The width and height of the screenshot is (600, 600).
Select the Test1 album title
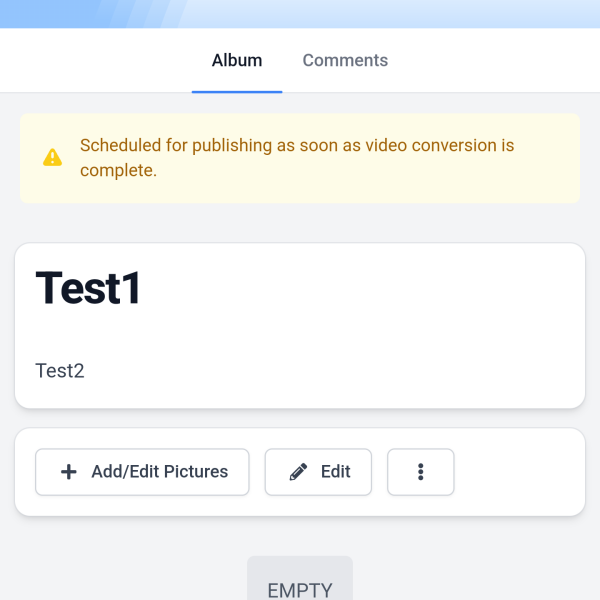pos(89,288)
